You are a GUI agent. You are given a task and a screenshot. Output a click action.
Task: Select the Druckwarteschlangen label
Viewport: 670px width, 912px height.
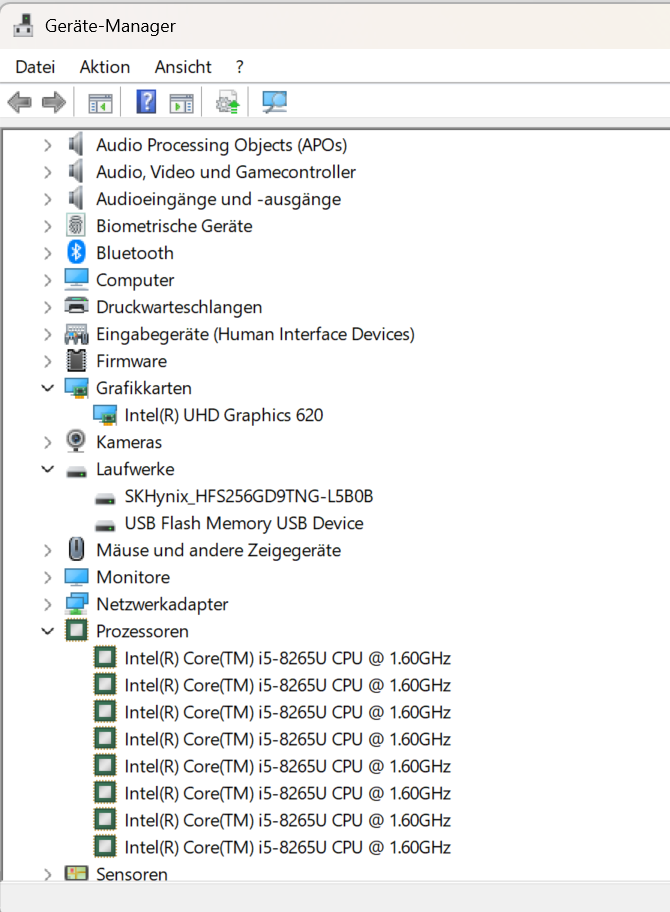(x=179, y=307)
